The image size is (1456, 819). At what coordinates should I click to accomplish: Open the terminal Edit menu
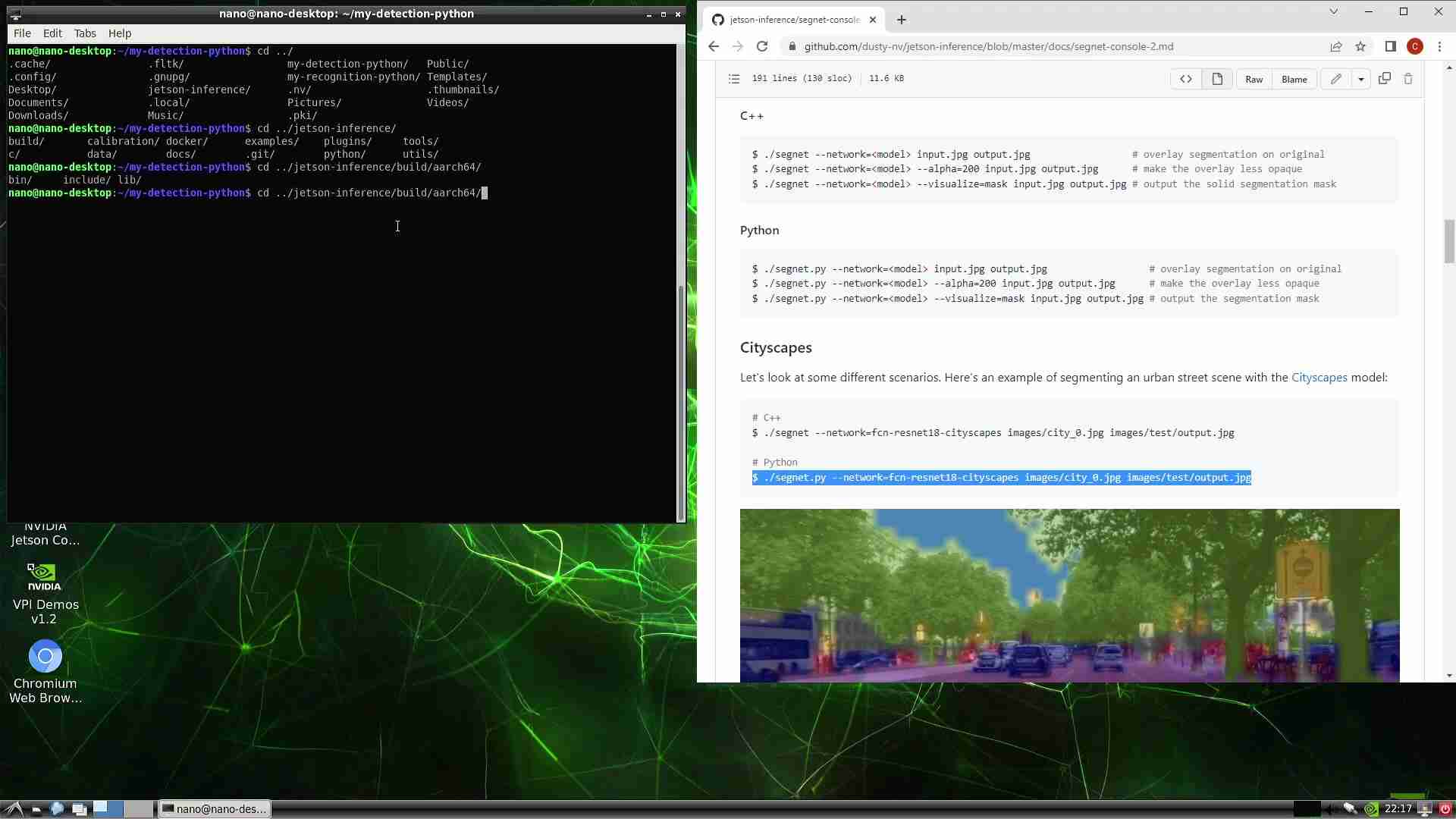pos(52,33)
